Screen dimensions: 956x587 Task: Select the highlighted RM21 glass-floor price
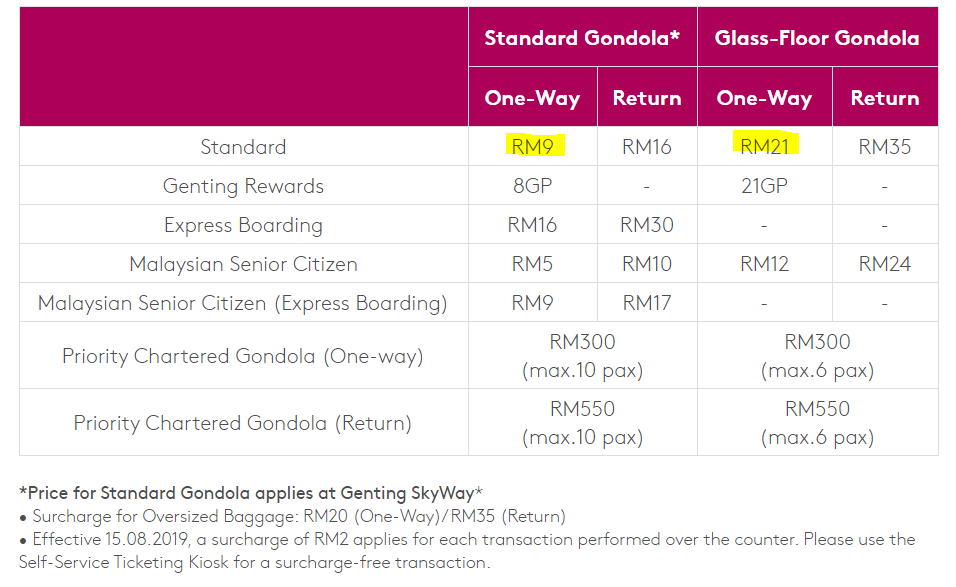pos(765,147)
